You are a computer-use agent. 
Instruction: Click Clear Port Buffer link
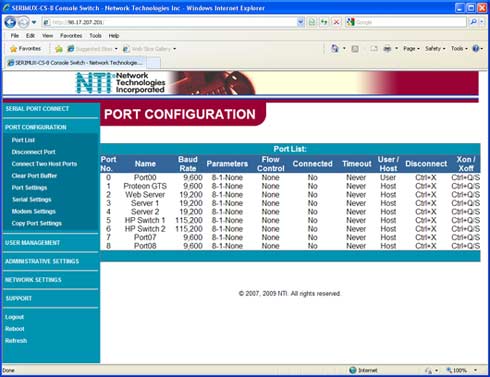(34, 176)
